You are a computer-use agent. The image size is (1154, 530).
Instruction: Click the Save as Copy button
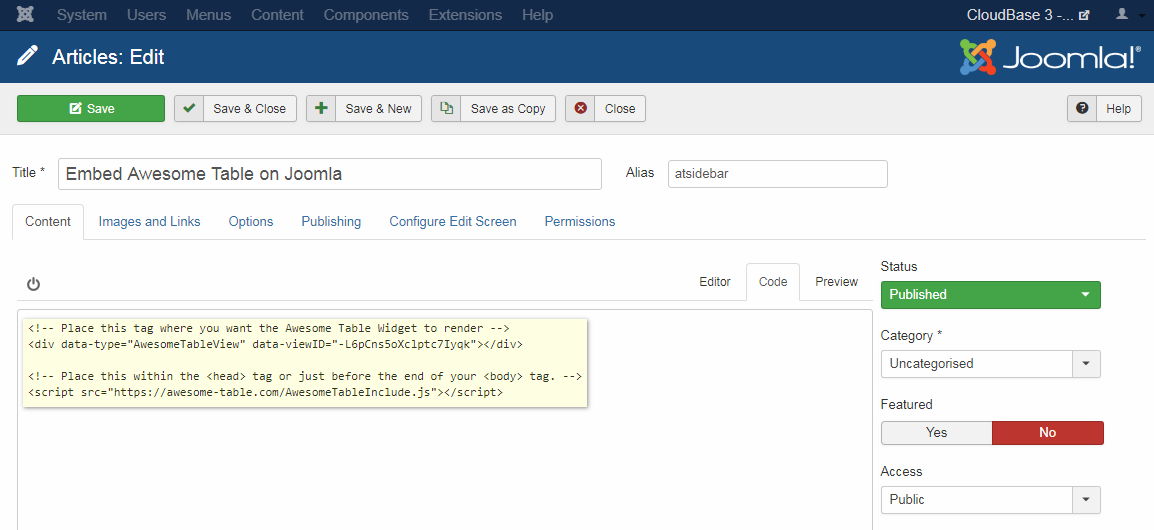pos(493,108)
